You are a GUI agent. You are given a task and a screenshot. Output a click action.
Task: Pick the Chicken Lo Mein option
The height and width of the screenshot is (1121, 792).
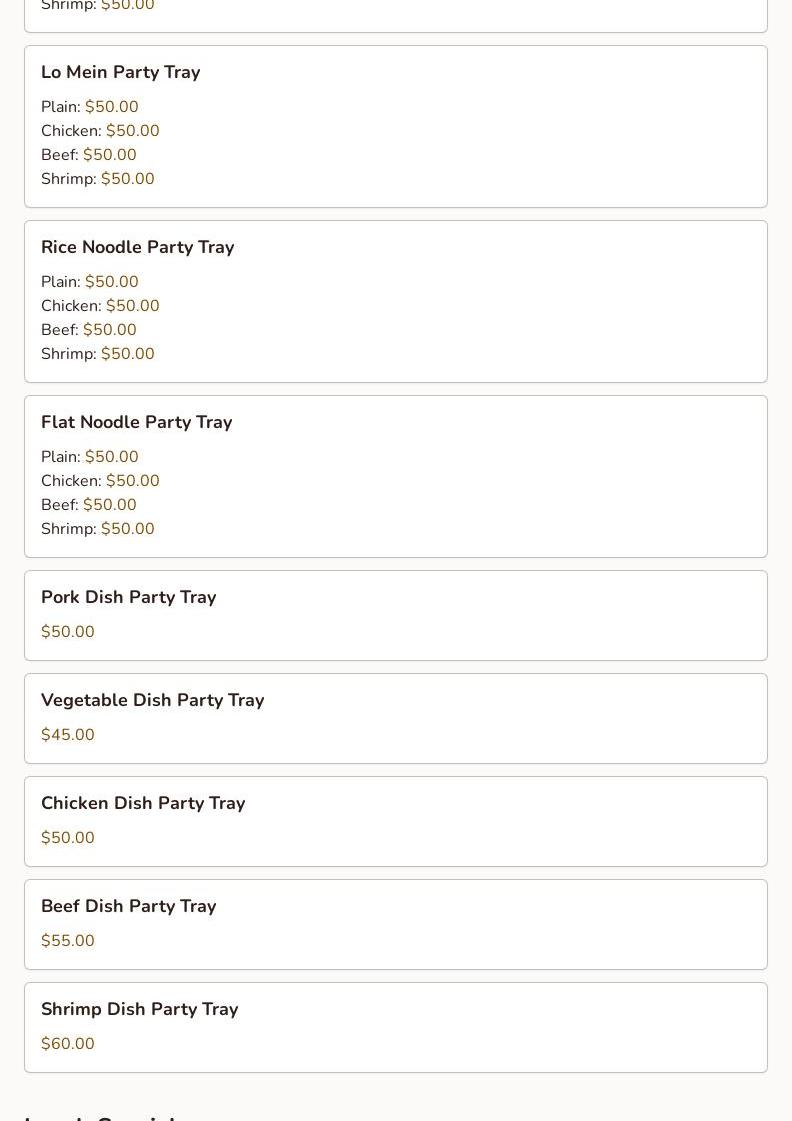(100, 131)
